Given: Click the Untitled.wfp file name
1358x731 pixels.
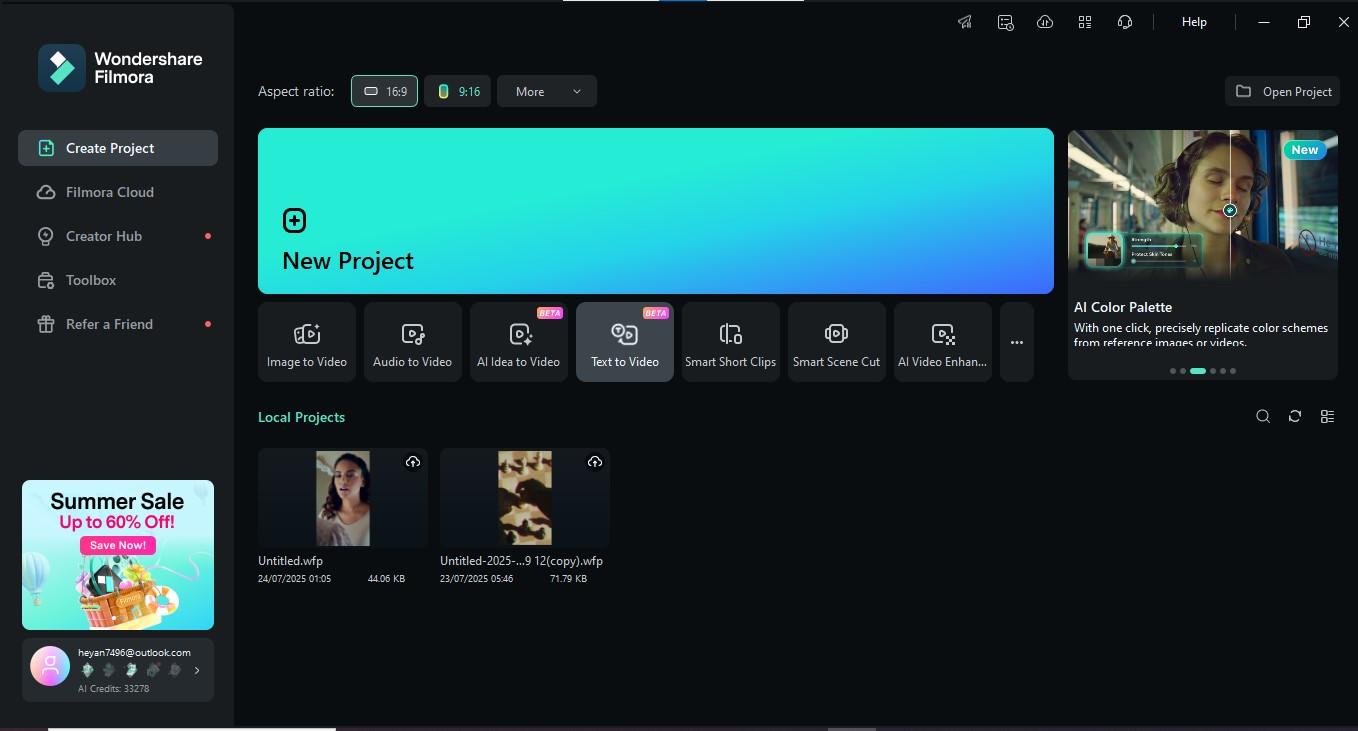Looking at the screenshot, I should [290, 561].
